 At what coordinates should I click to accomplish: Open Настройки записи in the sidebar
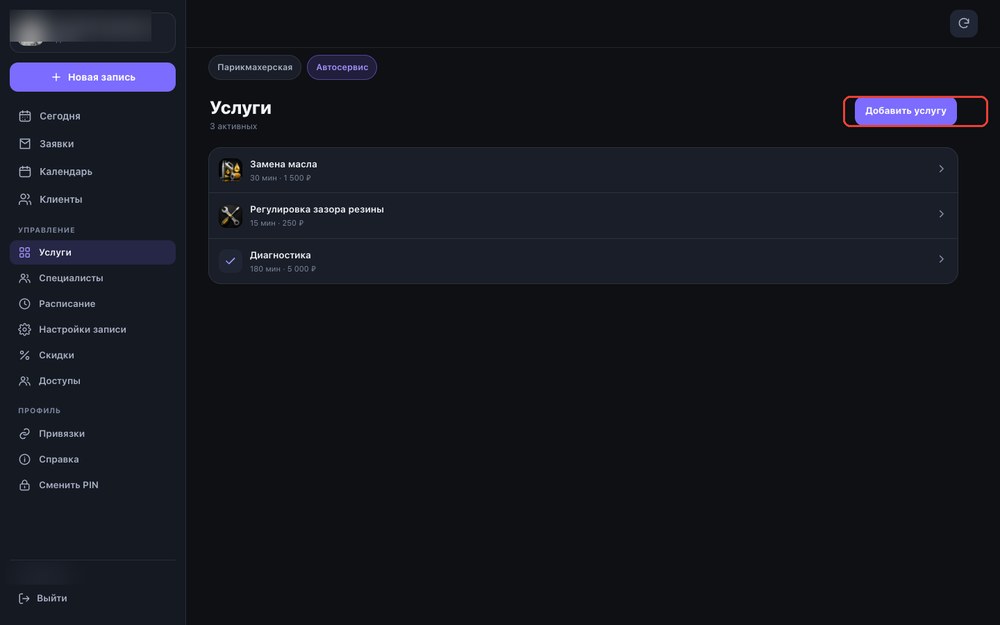click(92, 329)
